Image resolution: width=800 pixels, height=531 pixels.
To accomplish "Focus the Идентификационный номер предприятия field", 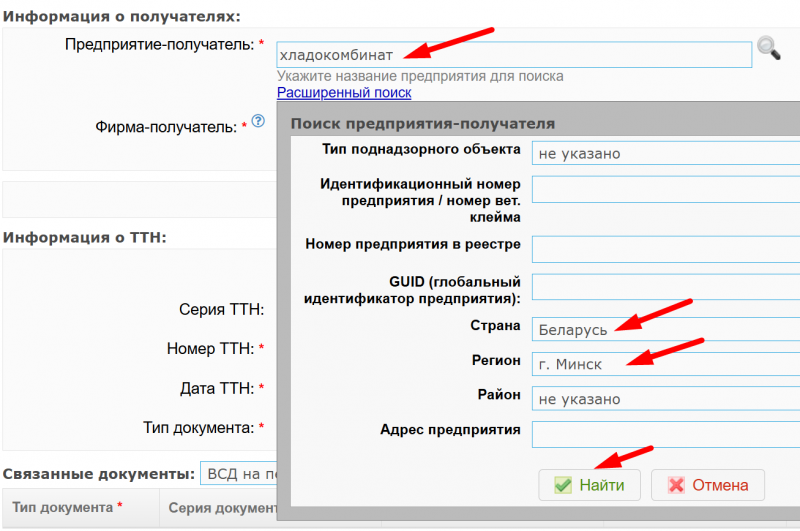I will coord(666,190).
